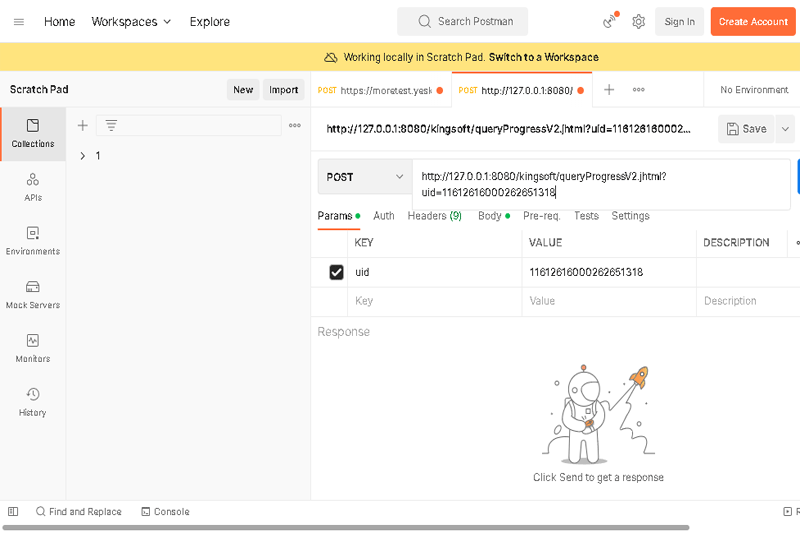Open Collections in the sidebar

[x=33, y=133]
